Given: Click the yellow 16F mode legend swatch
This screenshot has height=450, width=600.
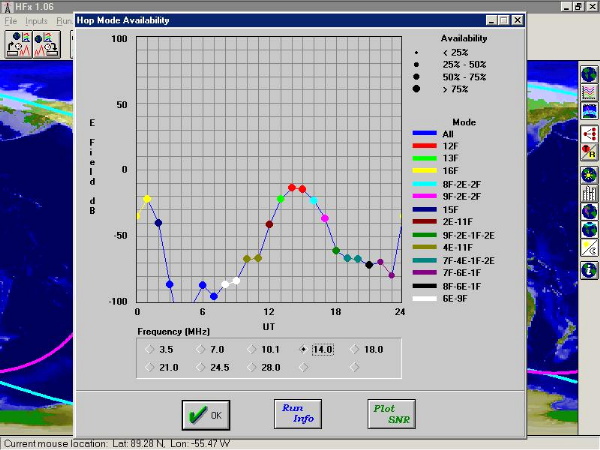Looking at the screenshot, I should 424,171.
